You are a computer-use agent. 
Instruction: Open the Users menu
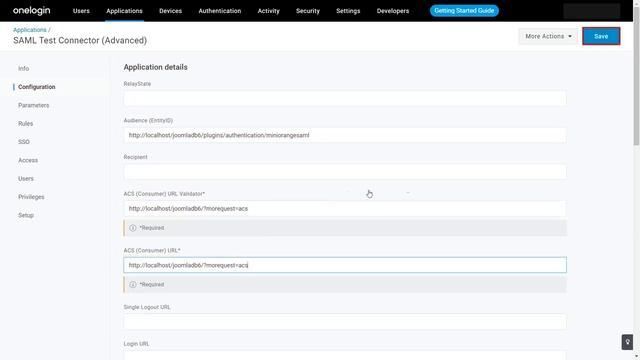(81, 11)
